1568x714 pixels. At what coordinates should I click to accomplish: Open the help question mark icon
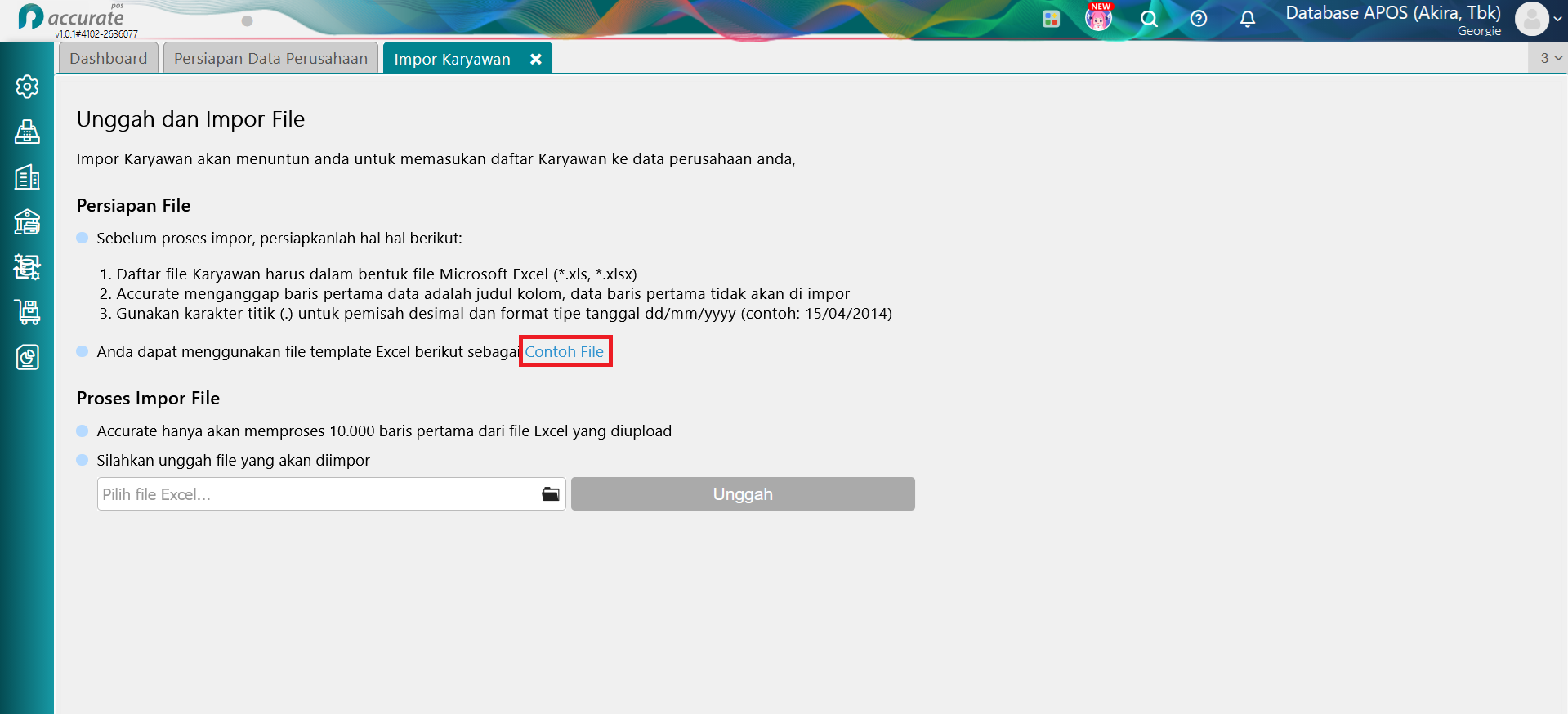point(1199,19)
